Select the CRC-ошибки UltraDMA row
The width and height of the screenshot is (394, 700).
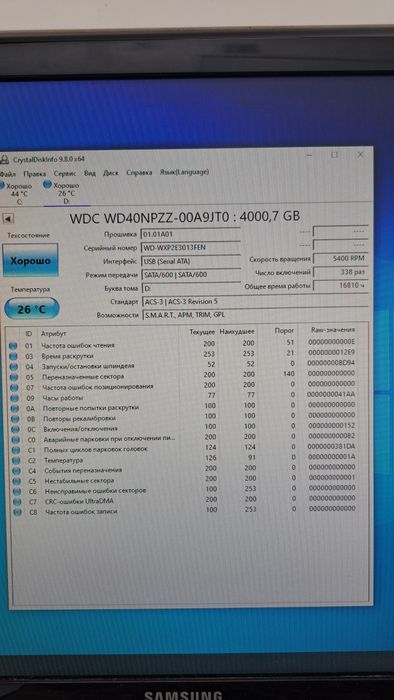point(188,500)
